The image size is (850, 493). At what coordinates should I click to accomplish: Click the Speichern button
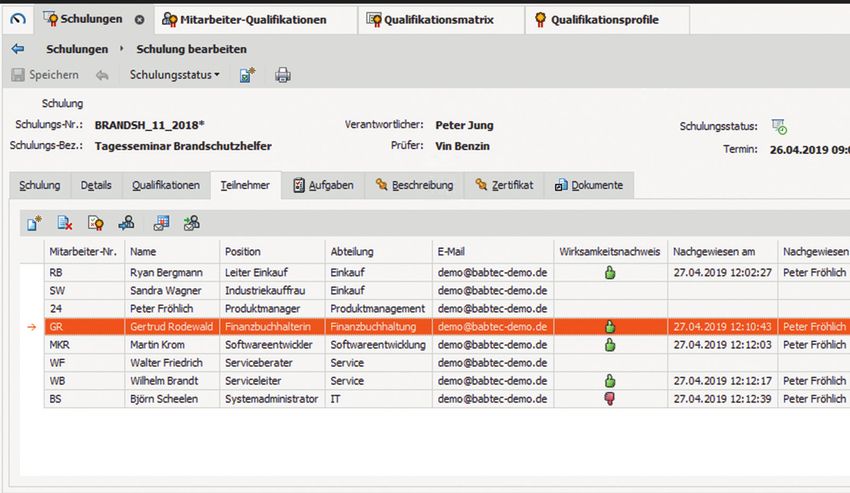tap(45, 75)
